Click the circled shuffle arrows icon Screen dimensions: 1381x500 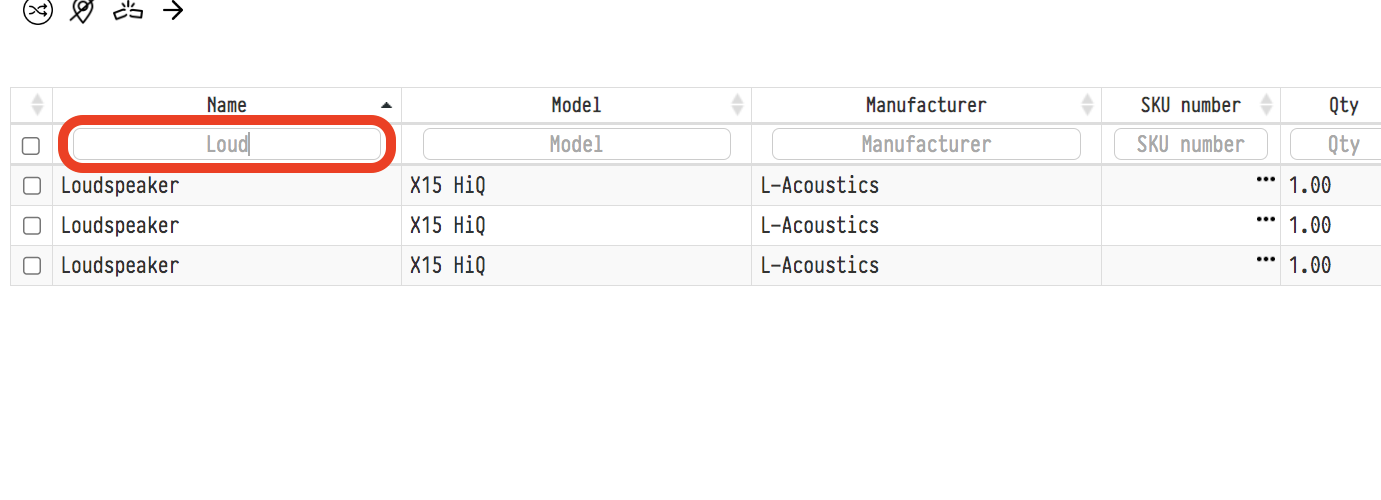[x=37, y=12]
